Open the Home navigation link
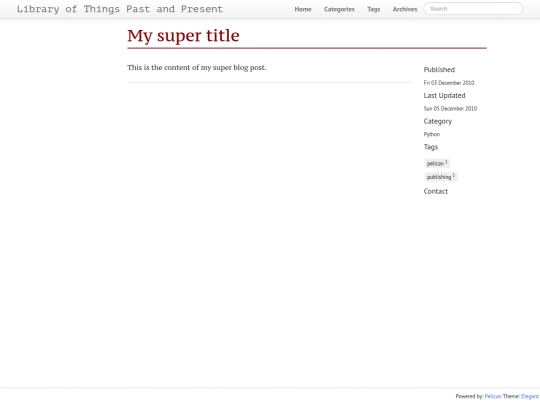Screen dimensions: 540x405 click(303, 9)
